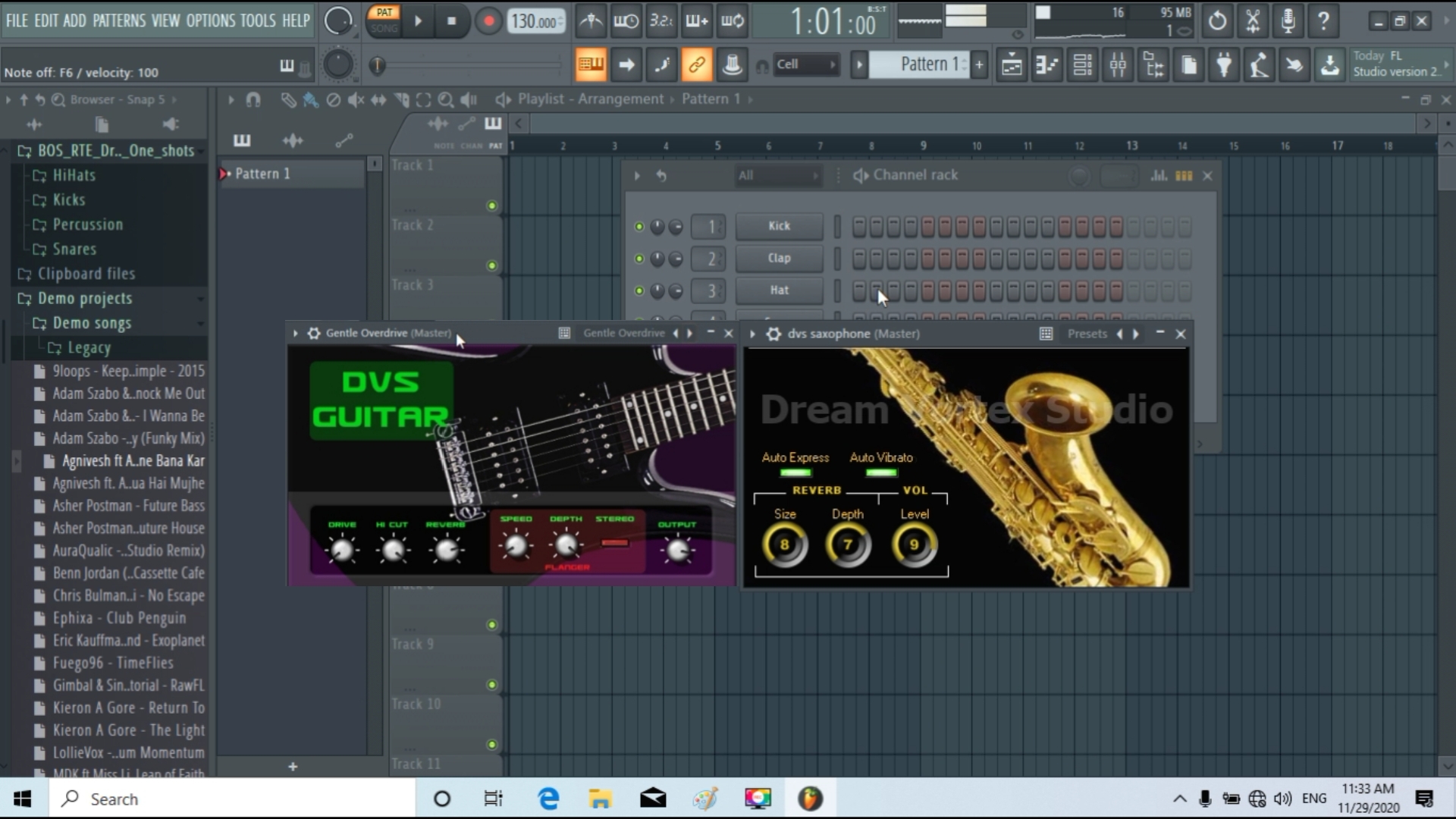1456x819 pixels.
Task: Open the Plugin picker
Action: tap(1223, 64)
